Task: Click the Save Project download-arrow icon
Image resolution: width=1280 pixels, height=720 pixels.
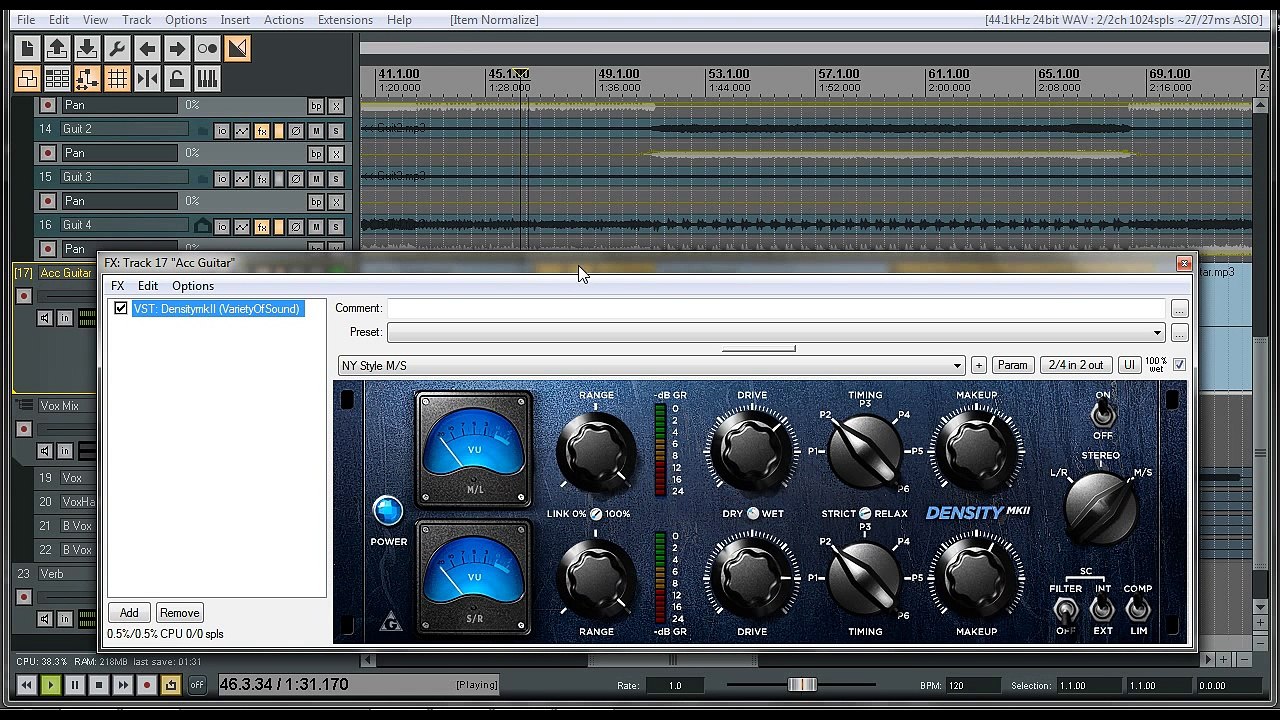Action: coord(87,48)
